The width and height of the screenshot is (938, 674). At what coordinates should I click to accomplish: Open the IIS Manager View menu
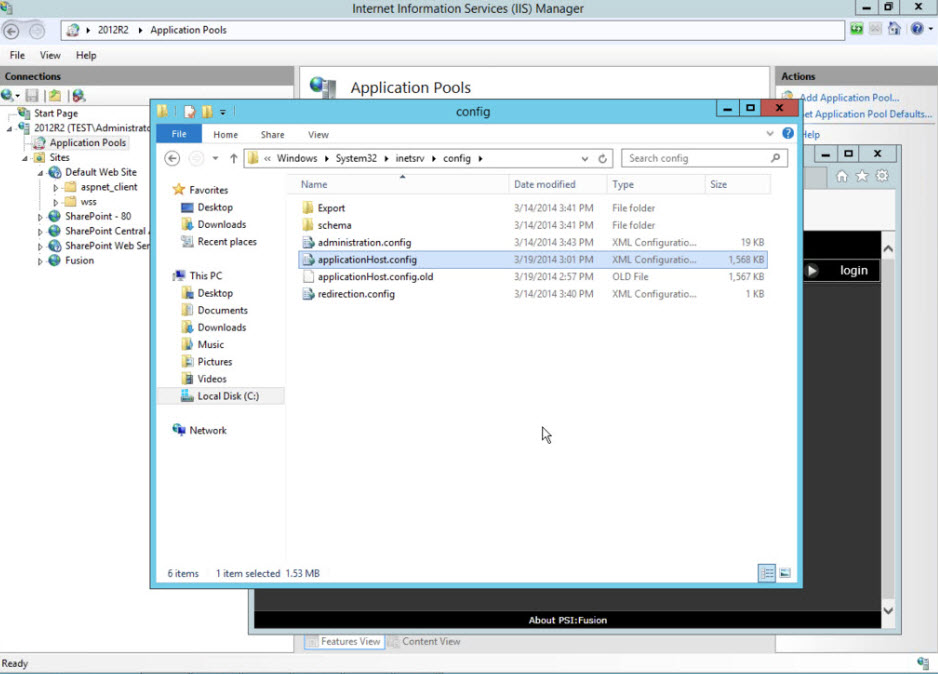[50, 55]
